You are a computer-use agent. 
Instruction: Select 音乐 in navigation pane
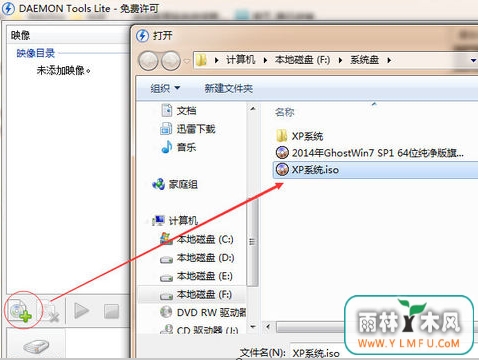click(x=179, y=147)
